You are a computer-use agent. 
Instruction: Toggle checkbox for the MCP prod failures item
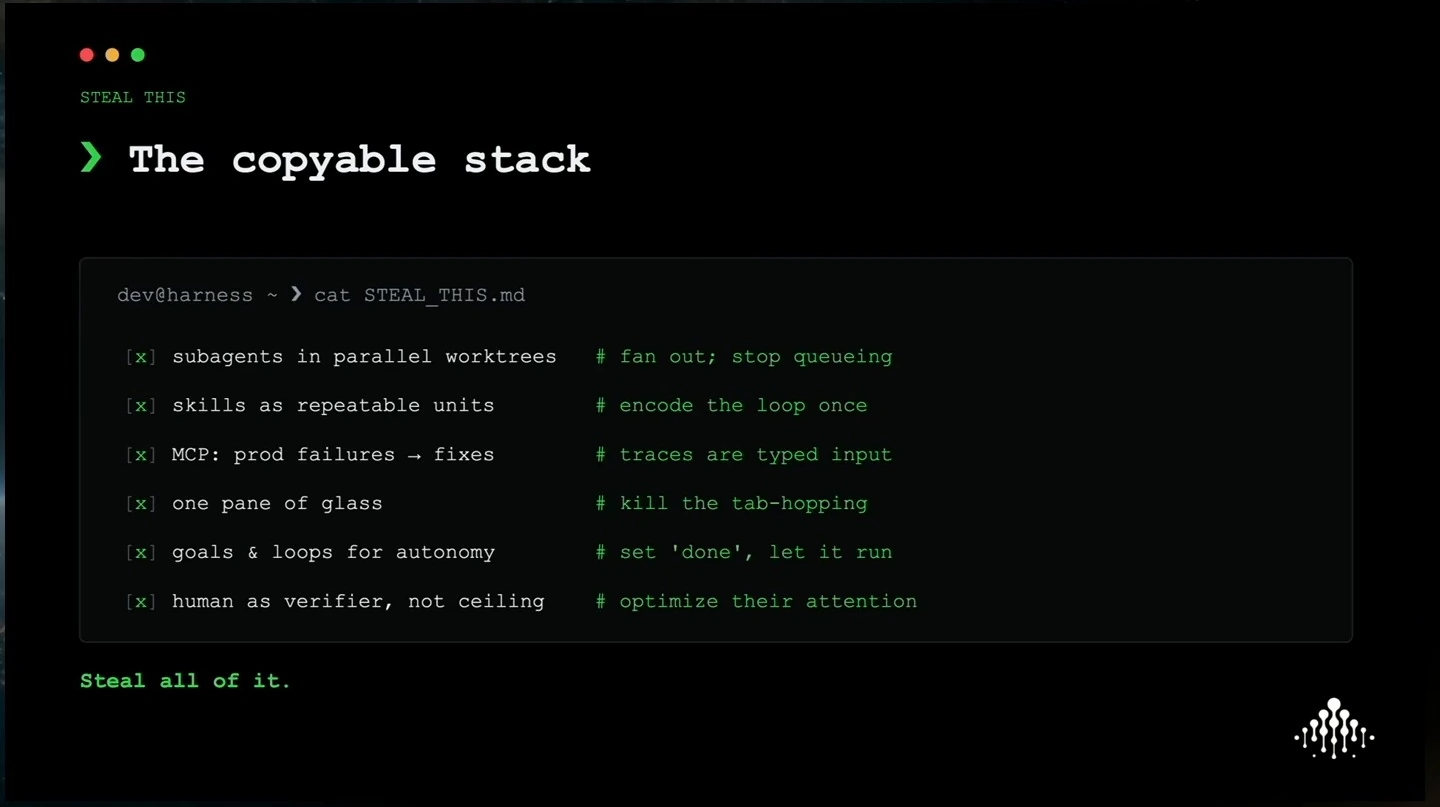click(x=141, y=455)
